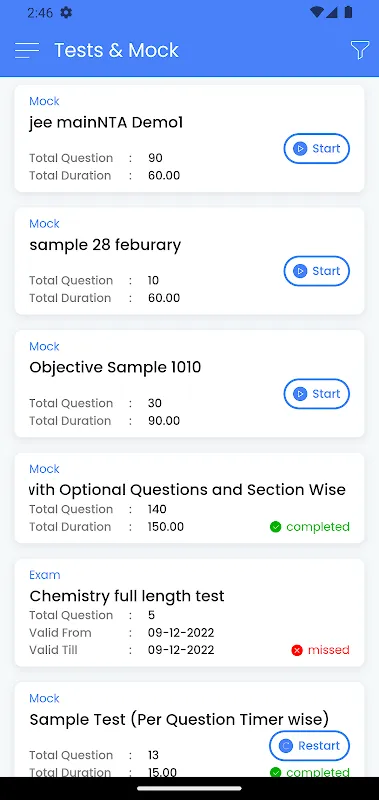Viewport: 379px width, 800px height.
Task: Click the play icon in the jee mainNTA Start button
Action: [x=300, y=148]
